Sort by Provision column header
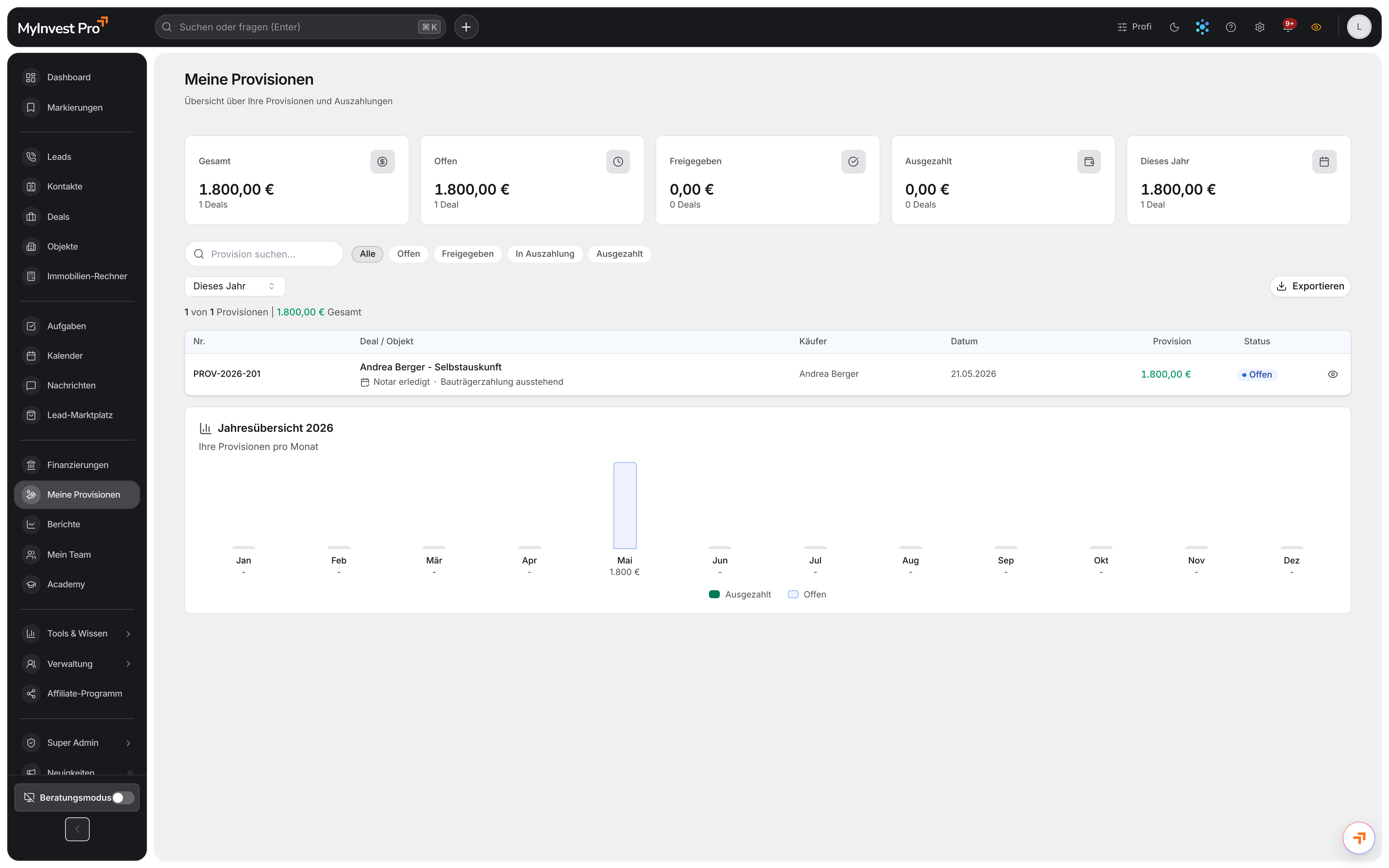The height and width of the screenshot is (868, 1389). click(1172, 341)
